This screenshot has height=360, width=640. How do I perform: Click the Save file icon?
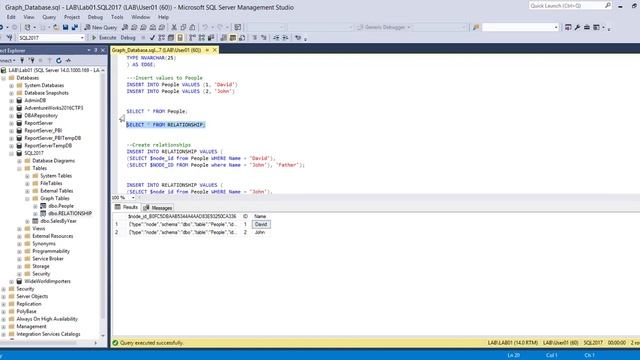coord(65,27)
